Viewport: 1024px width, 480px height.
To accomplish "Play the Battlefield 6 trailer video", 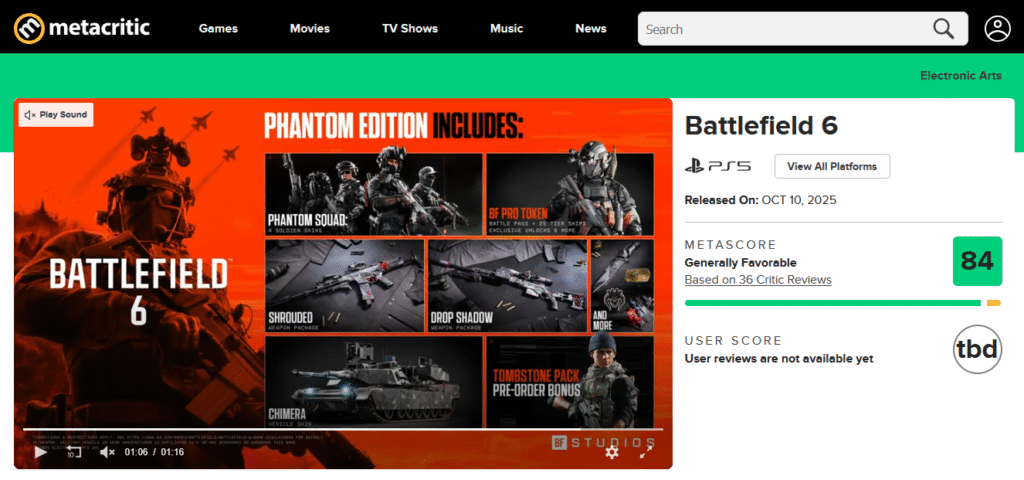I will tap(41, 452).
